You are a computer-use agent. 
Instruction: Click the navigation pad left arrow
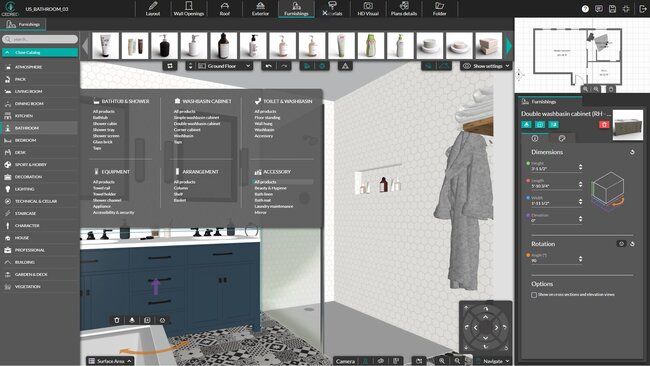[x=475, y=327]
